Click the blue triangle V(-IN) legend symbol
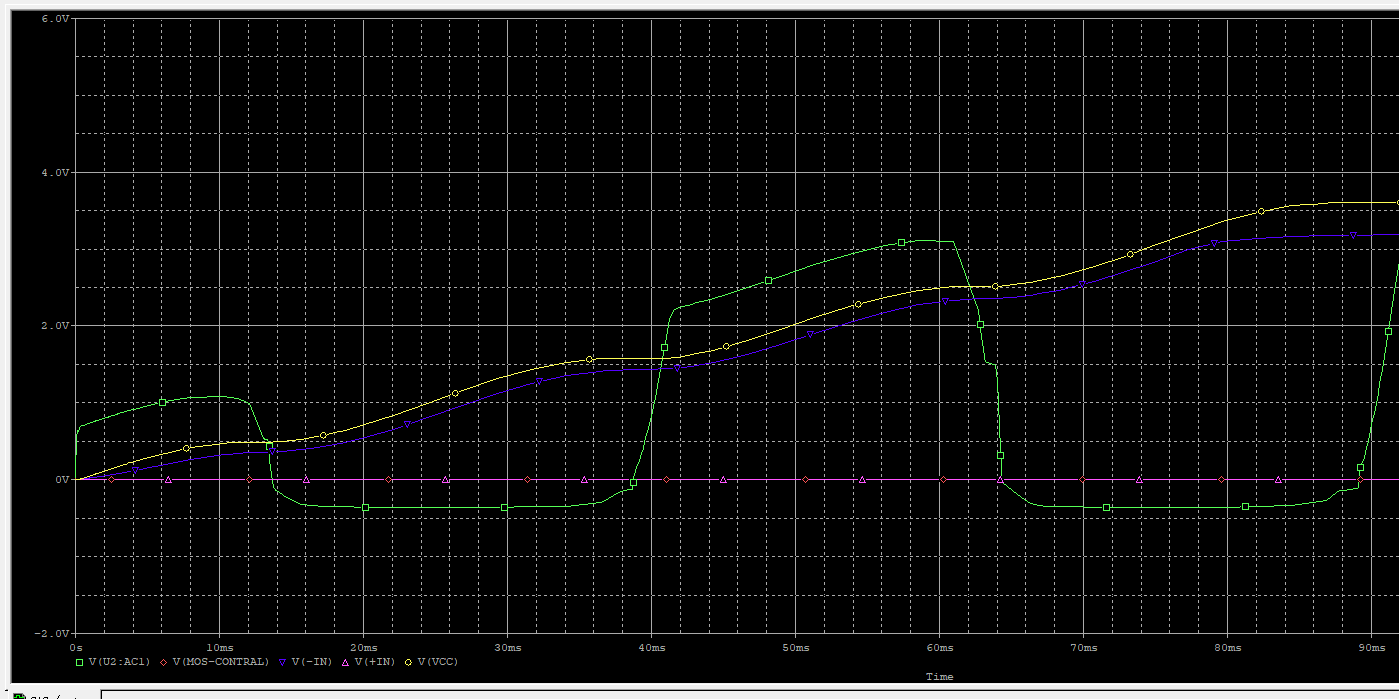This screenshot has width=1399, height=699. tap(283, 662)
